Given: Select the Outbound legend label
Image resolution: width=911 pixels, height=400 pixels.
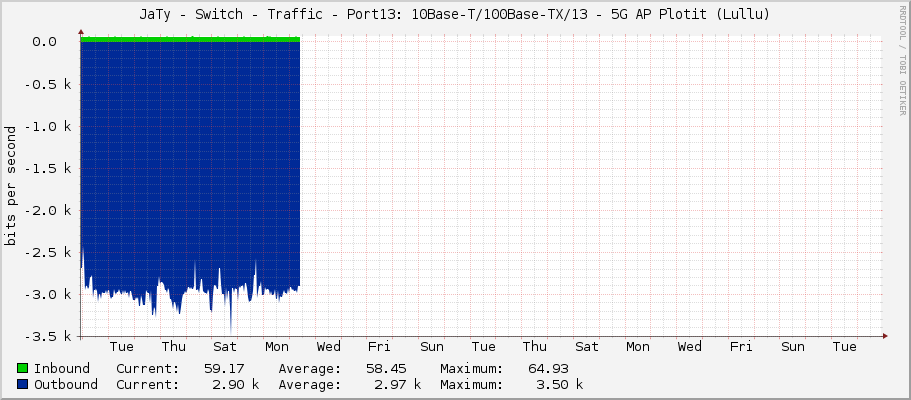Looking at the screenshot, I should (x=66, y=384).
